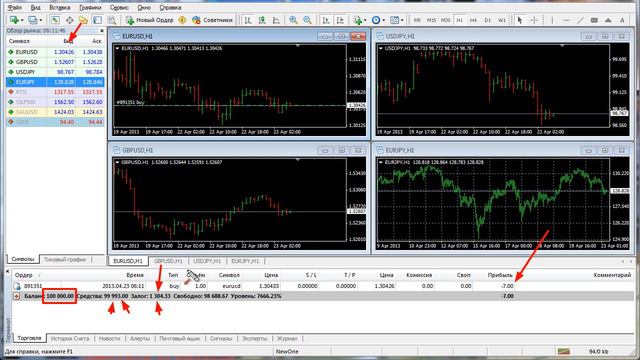The width and height of the screenshot is (640, 360).
Task: Switch to GBPUSD,H1 chart tab
Action: [168, 261]
